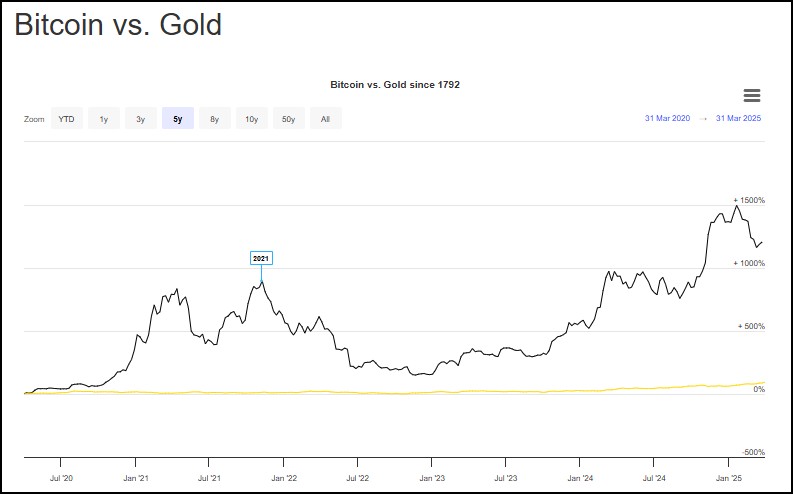Switch zoom range to 3y
This screenshot has height=494, width=793.
(141, 119)
